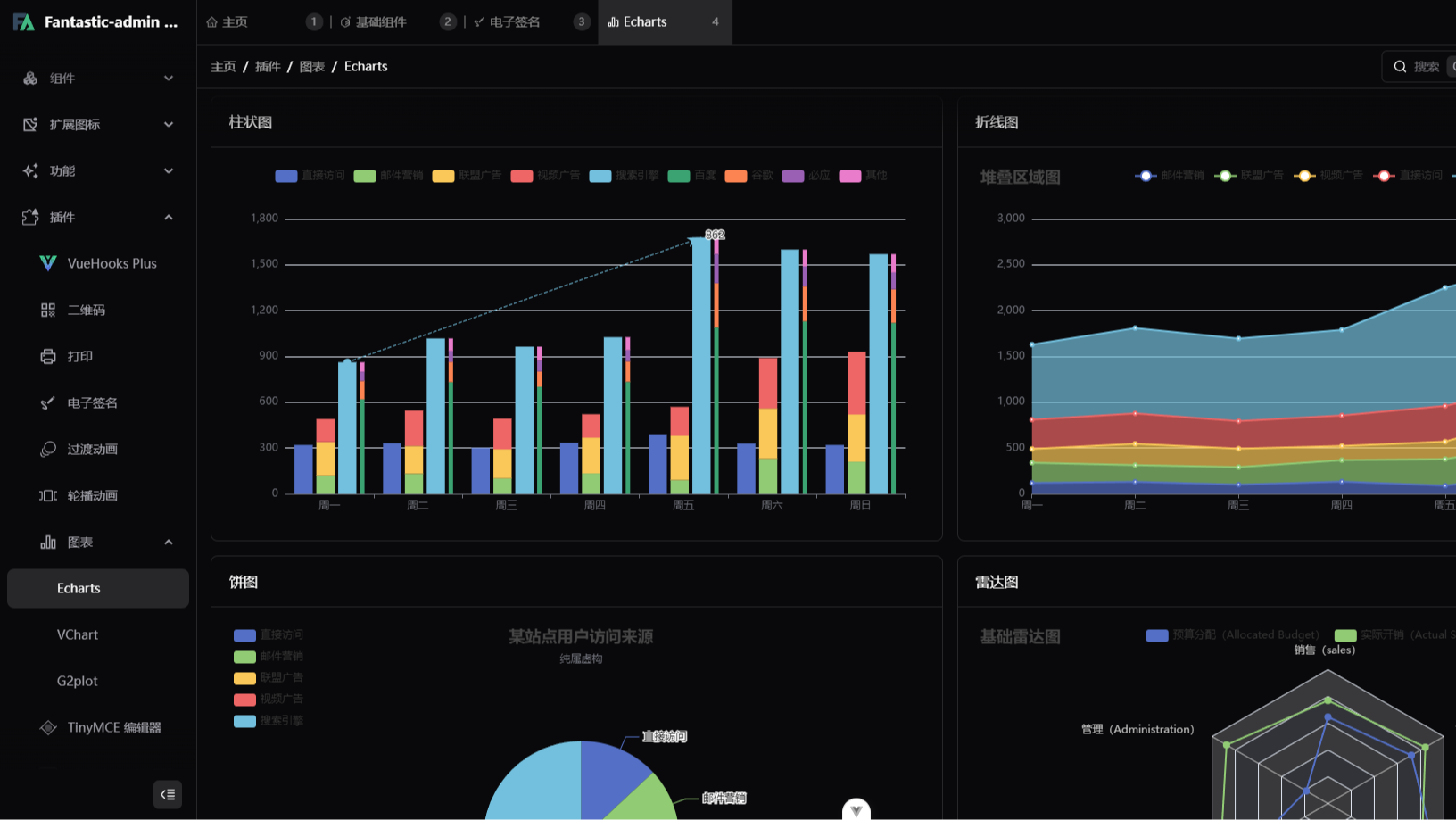Toggle 邮件营销 in the line chart legend

click(1170, 176)
